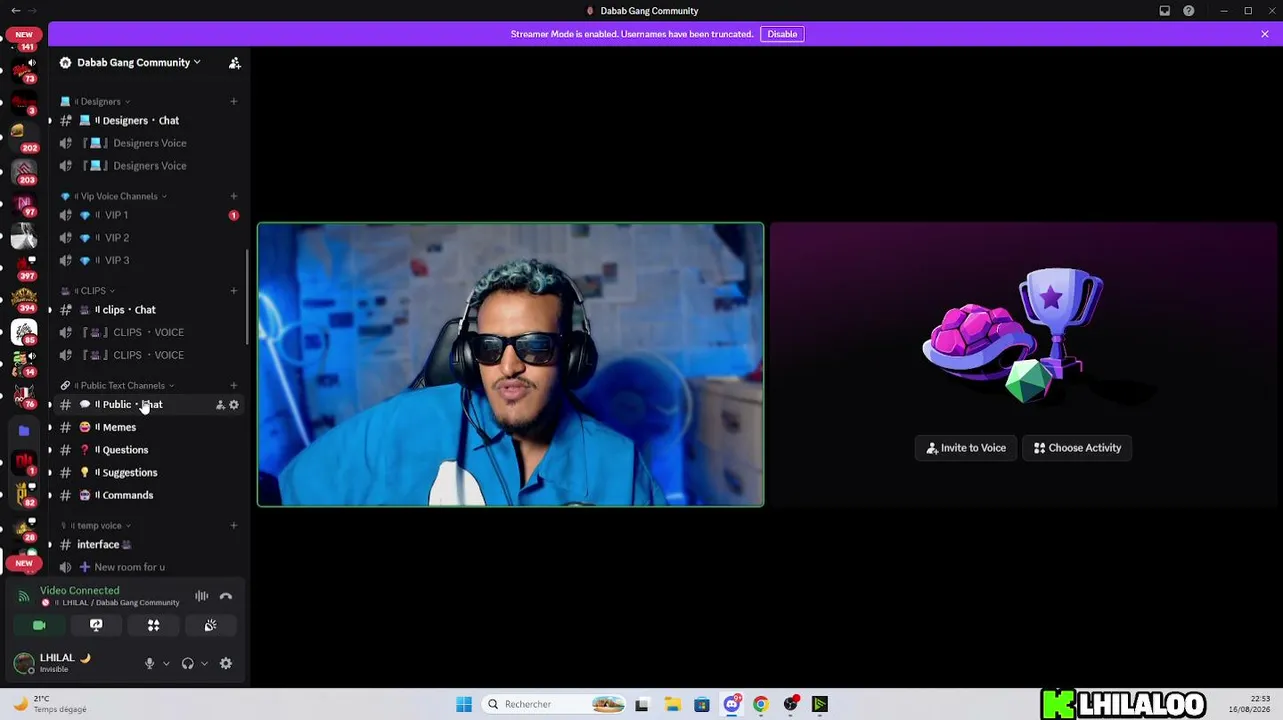Create a channel in CLIPS category
Screen dimensions: 1283x720
click(234, 291)
